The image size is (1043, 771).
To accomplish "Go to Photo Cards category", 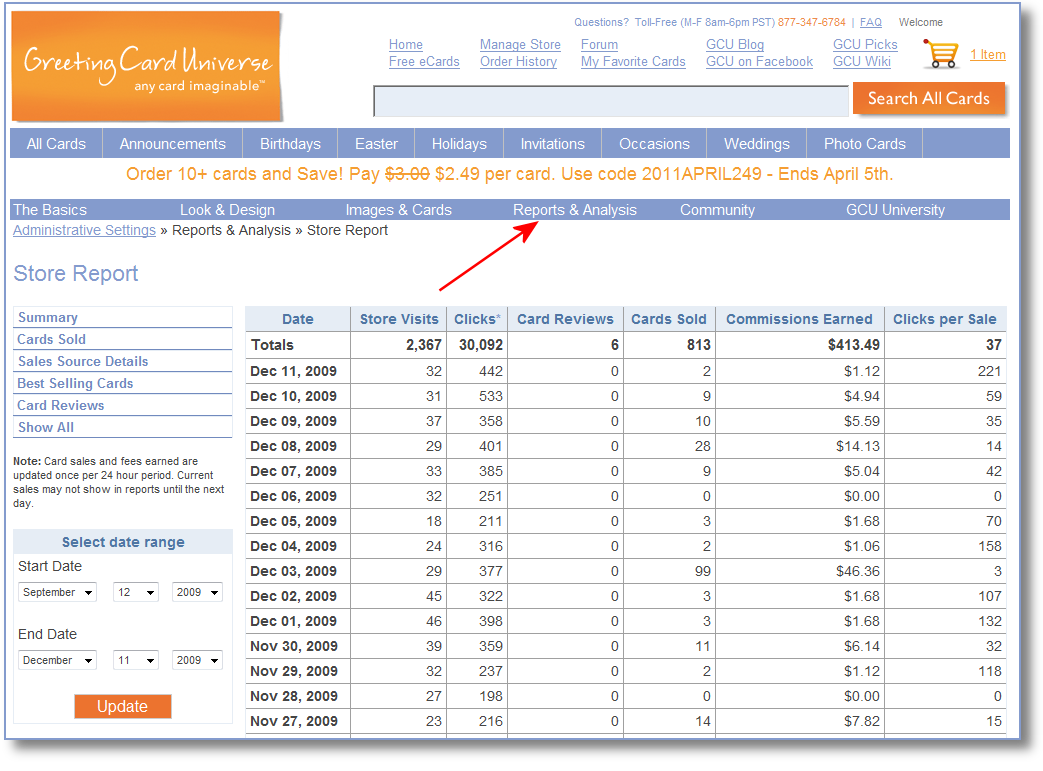I will (x=865, y=144).
